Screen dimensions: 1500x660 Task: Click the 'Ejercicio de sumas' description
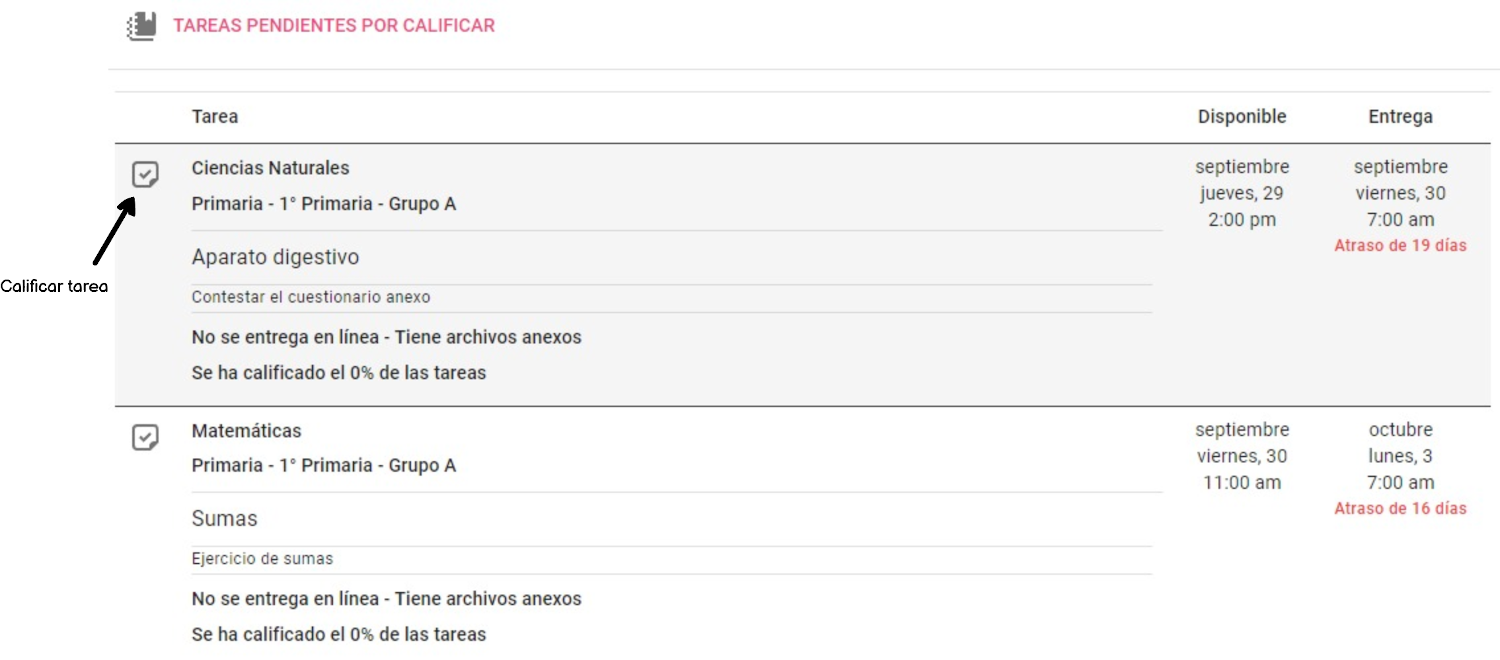[262, 559]
